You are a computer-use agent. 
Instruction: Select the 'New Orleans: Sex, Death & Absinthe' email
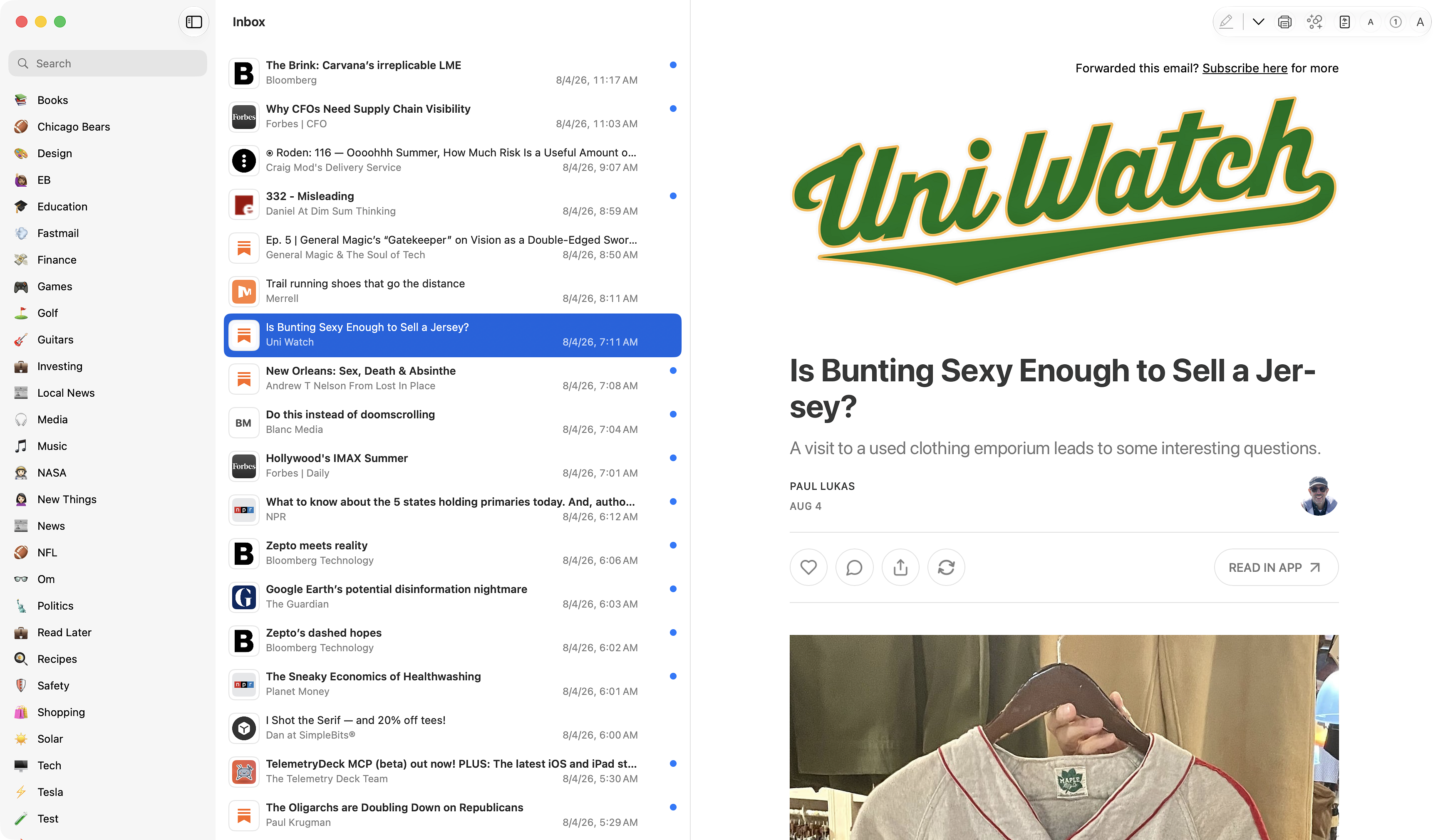click(x=453, y=379)
